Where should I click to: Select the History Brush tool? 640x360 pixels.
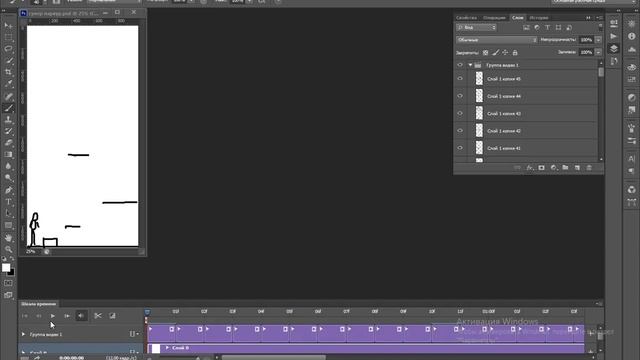click(x=8, y=131)
